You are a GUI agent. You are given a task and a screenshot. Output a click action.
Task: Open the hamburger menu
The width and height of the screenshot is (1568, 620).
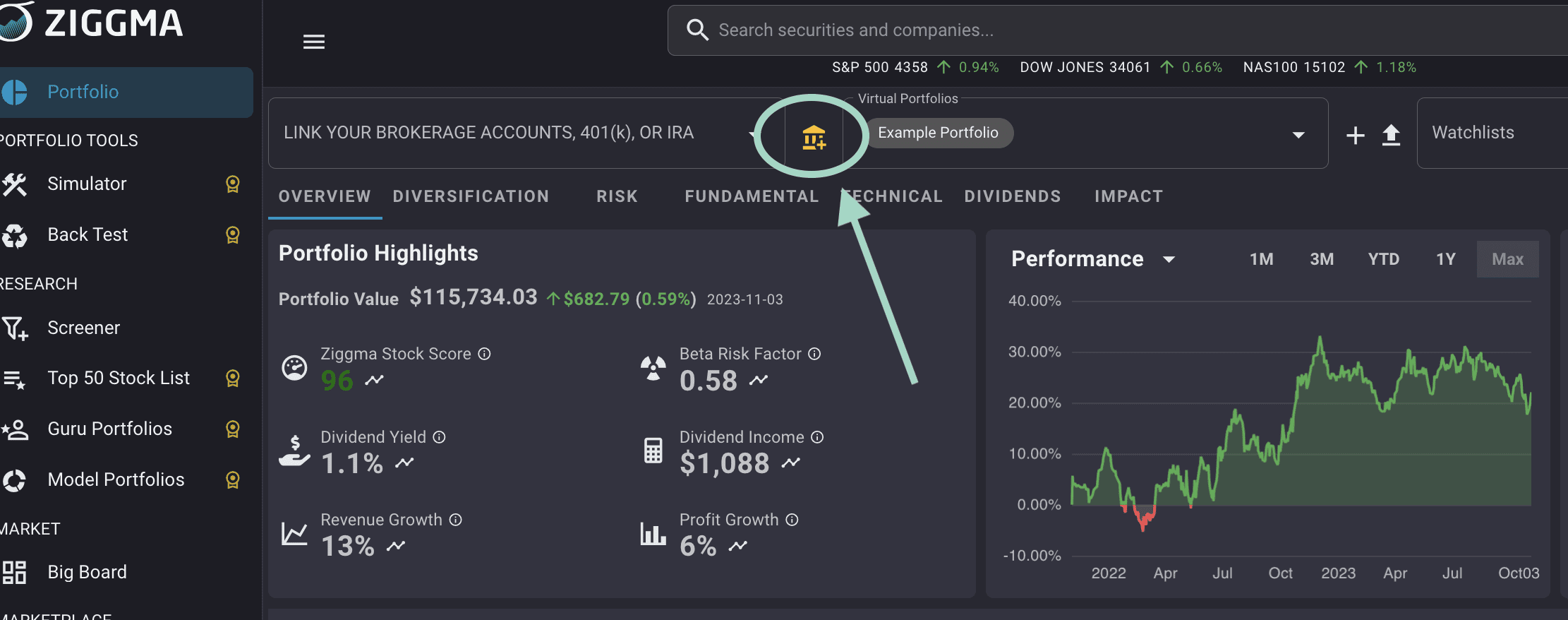(314, 42)
